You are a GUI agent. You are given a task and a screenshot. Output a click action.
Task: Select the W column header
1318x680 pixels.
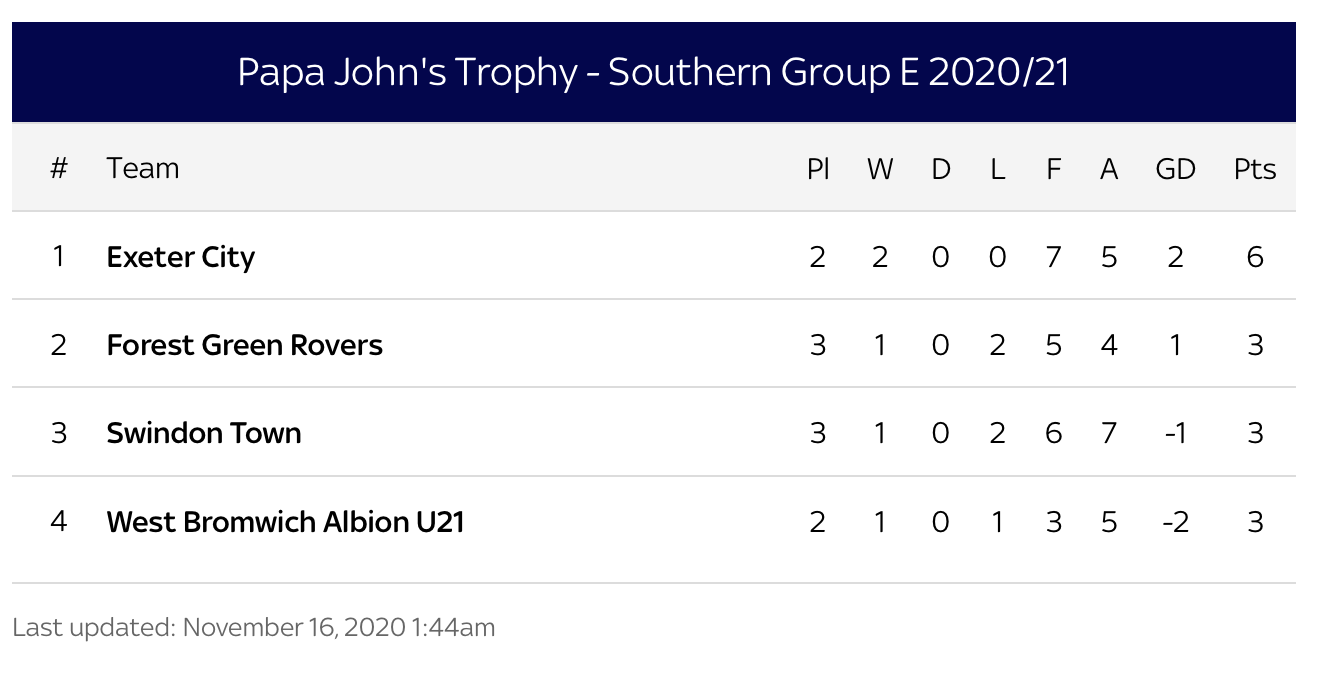pos(880,169)
